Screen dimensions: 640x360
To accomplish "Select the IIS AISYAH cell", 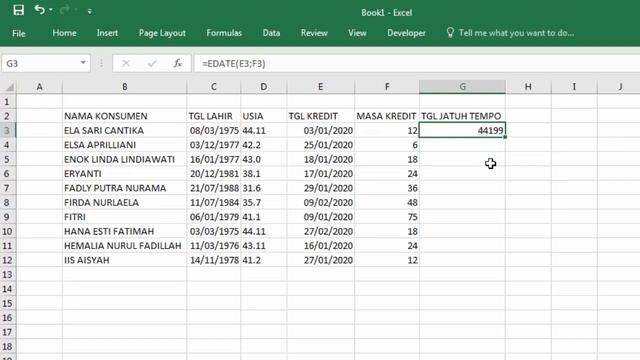I will pos(124,260).
